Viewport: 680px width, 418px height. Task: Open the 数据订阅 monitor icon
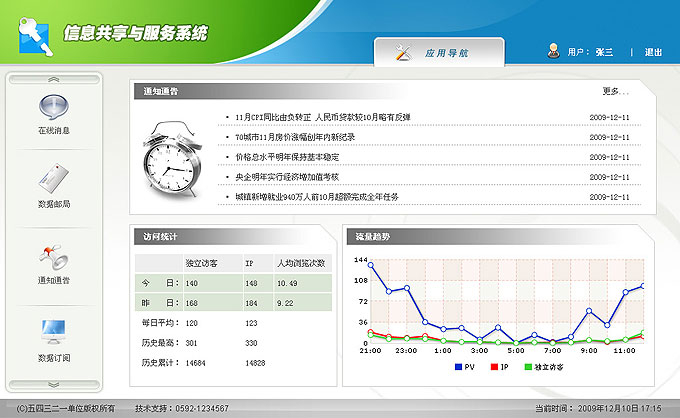click(x=54, y=332)
